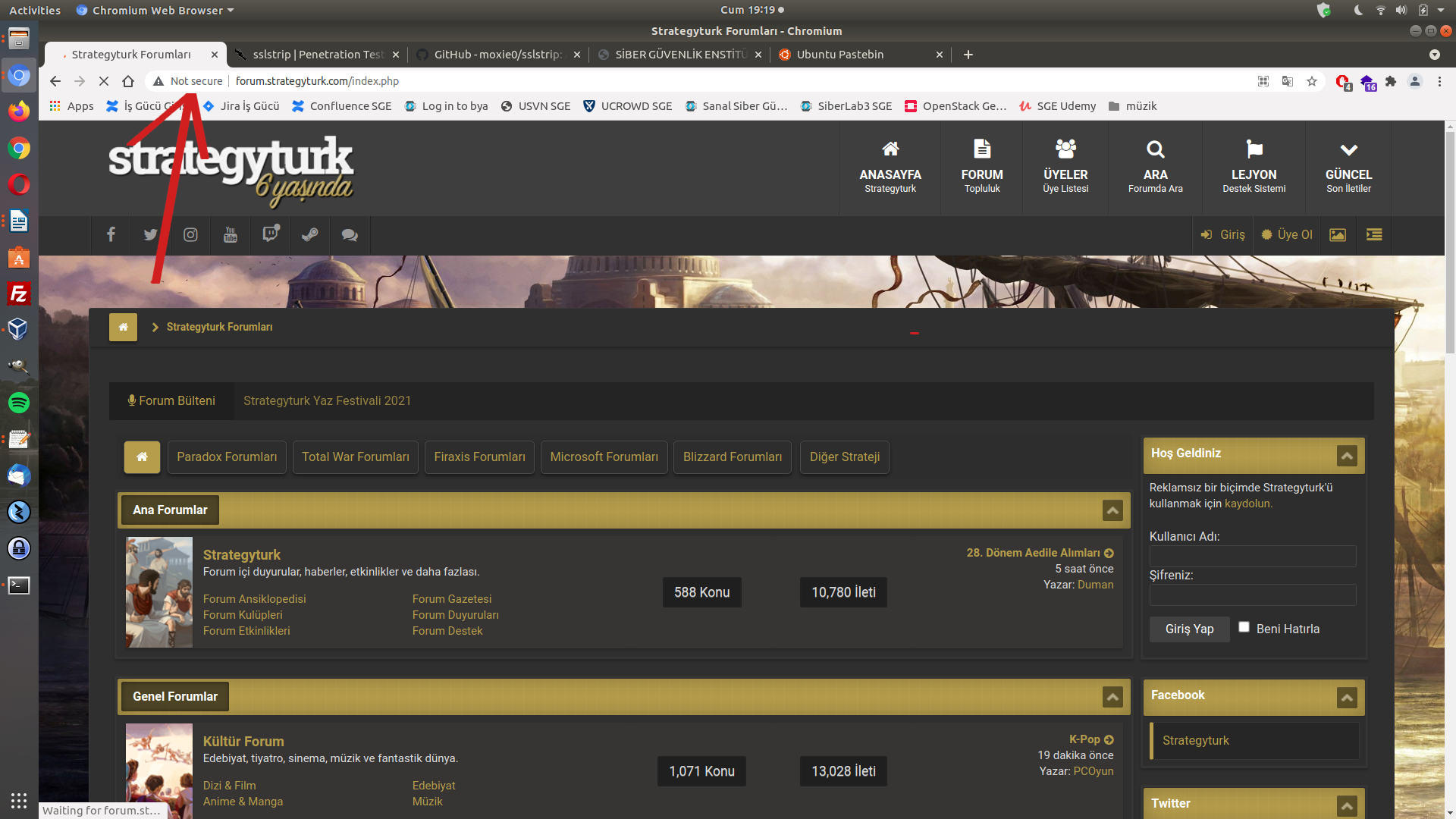Image resolution: width=1456 pixels, height=819 pixels.
Task: Focus the Şifreniz password field
Action: 1253,595
